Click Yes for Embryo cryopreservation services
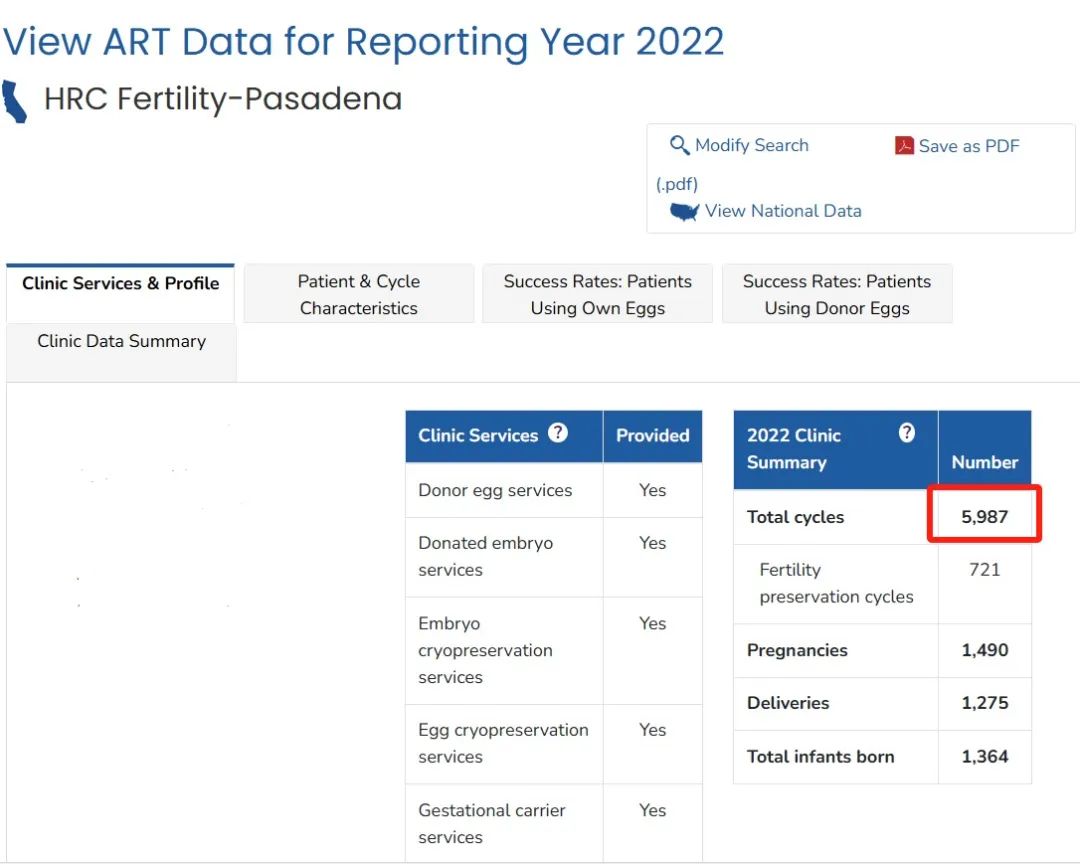The height and width of the screenshot is (864, 1080). coord(652,624)
